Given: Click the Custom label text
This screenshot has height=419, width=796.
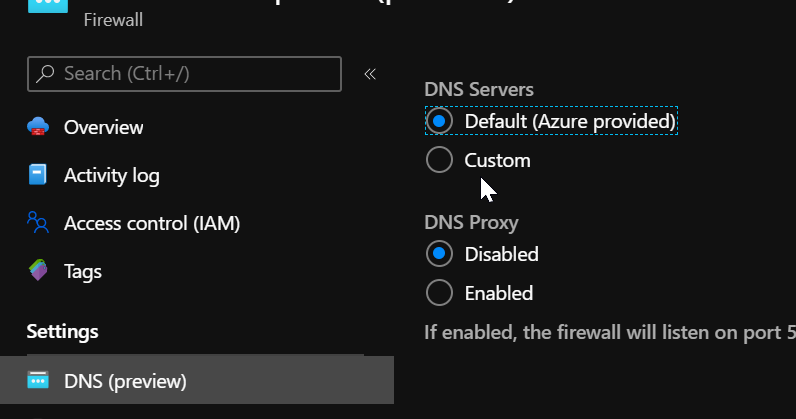Looking at the screenshot, I should tap(497, 160).
